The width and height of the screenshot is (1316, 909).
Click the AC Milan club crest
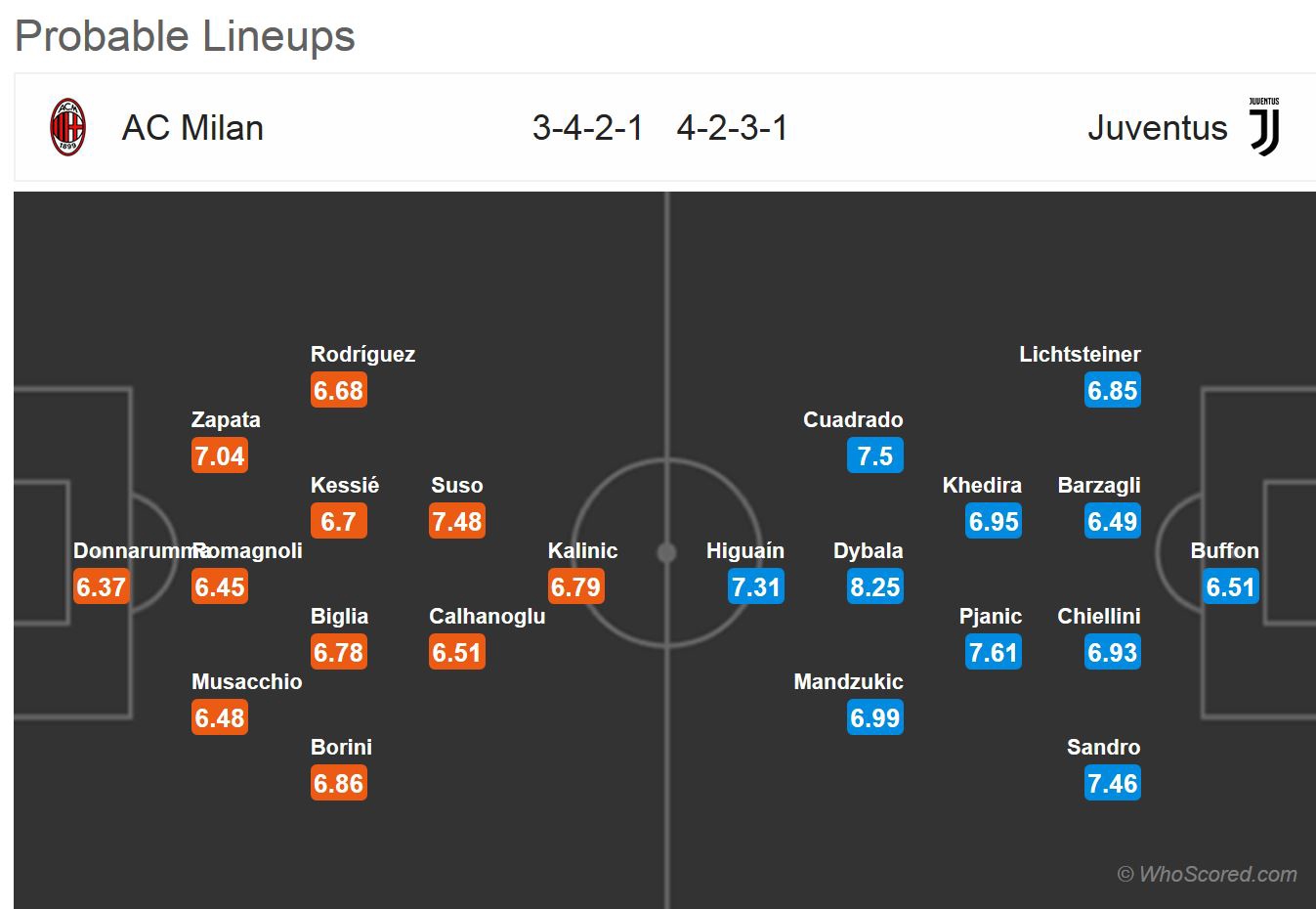[x=67, y=127]
